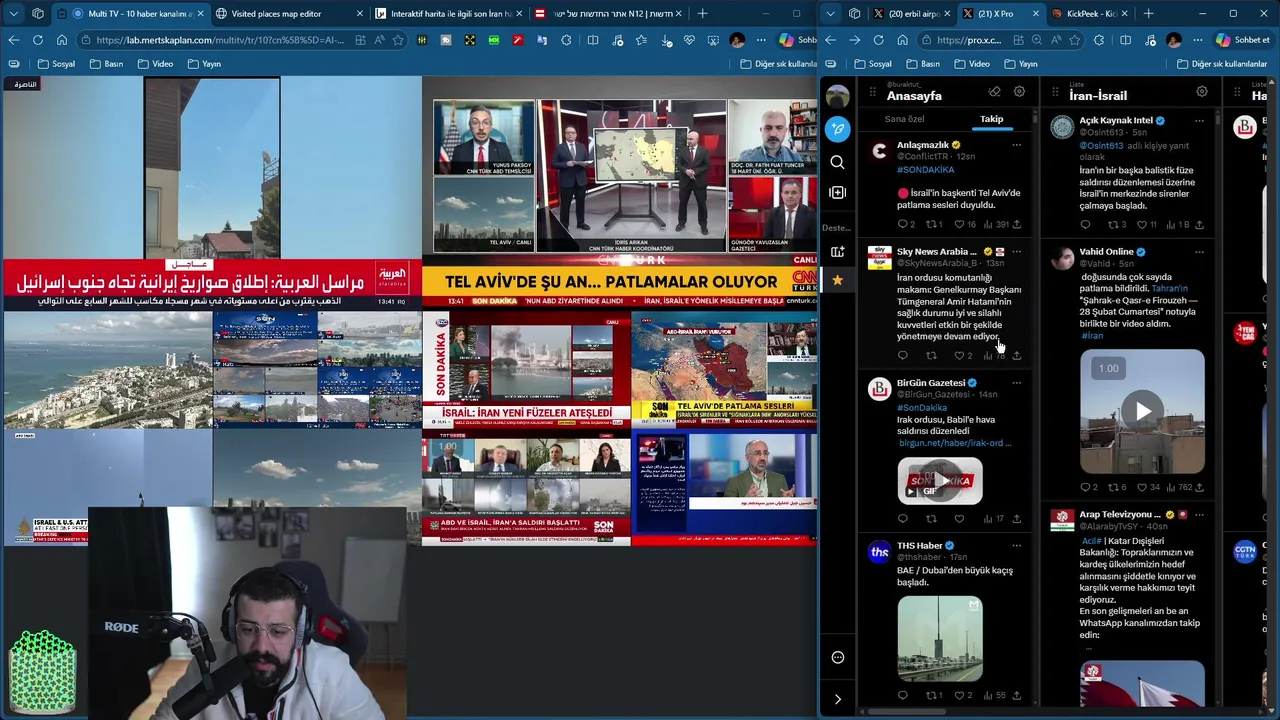
Task: Reload the X Pro page
Action: point(878,40)
